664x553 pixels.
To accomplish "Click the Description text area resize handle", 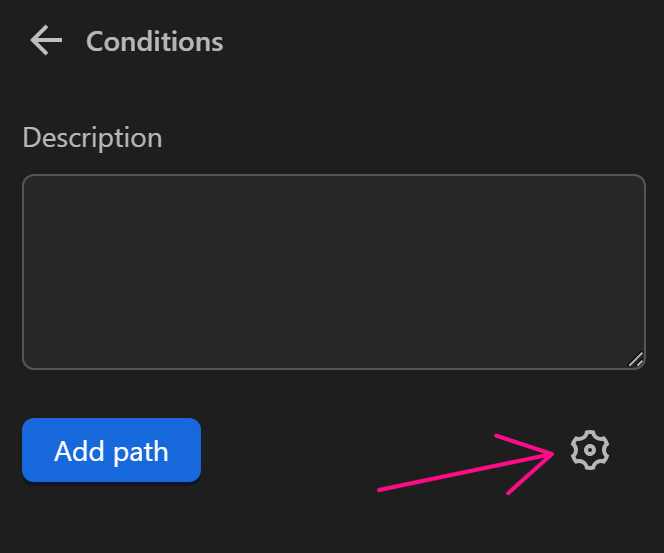I will click(x=636, y=360).
